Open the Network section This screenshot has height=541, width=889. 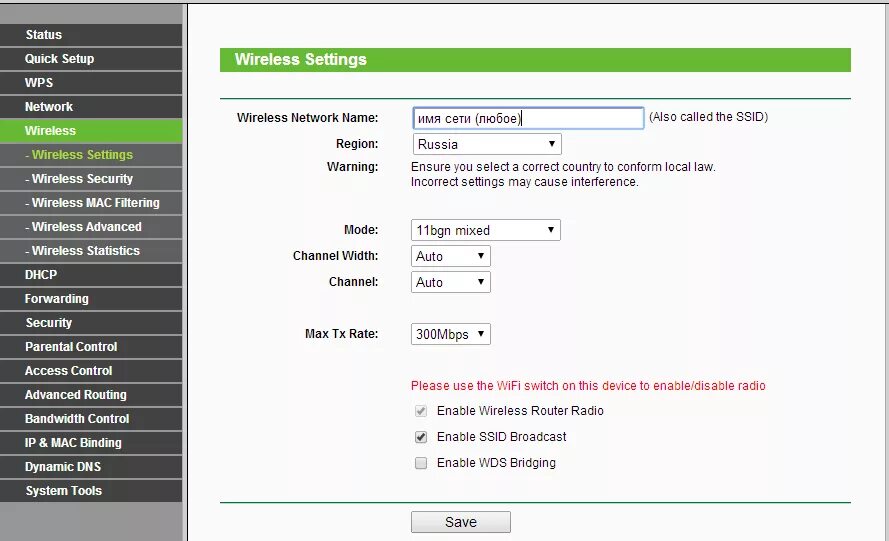91,107
